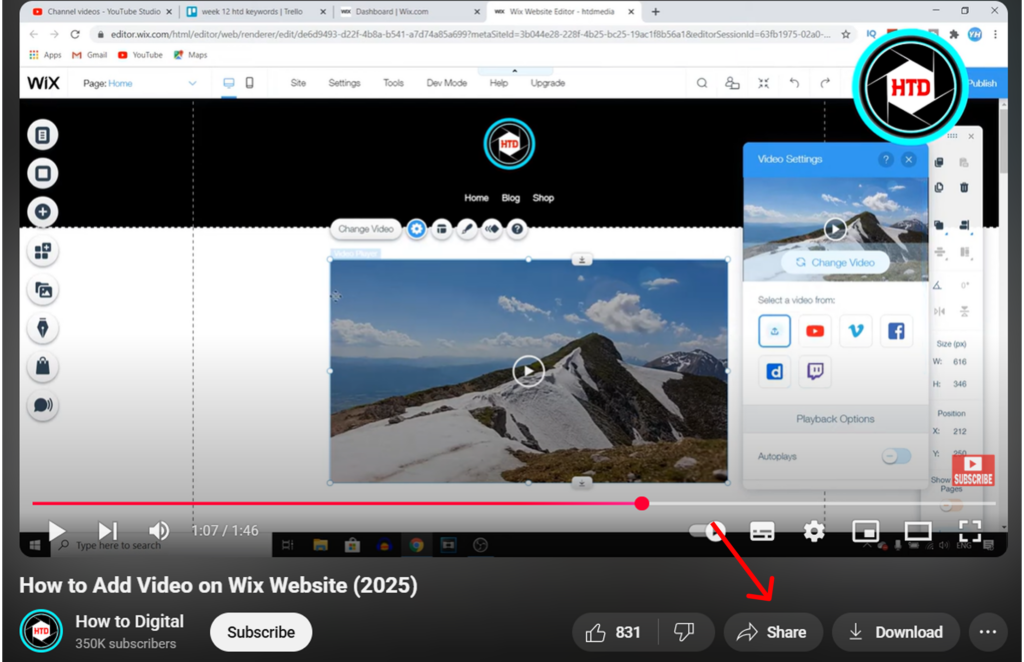Open video animation icon
This screenshot has width=1024, height=662.
tap(492, 229)
